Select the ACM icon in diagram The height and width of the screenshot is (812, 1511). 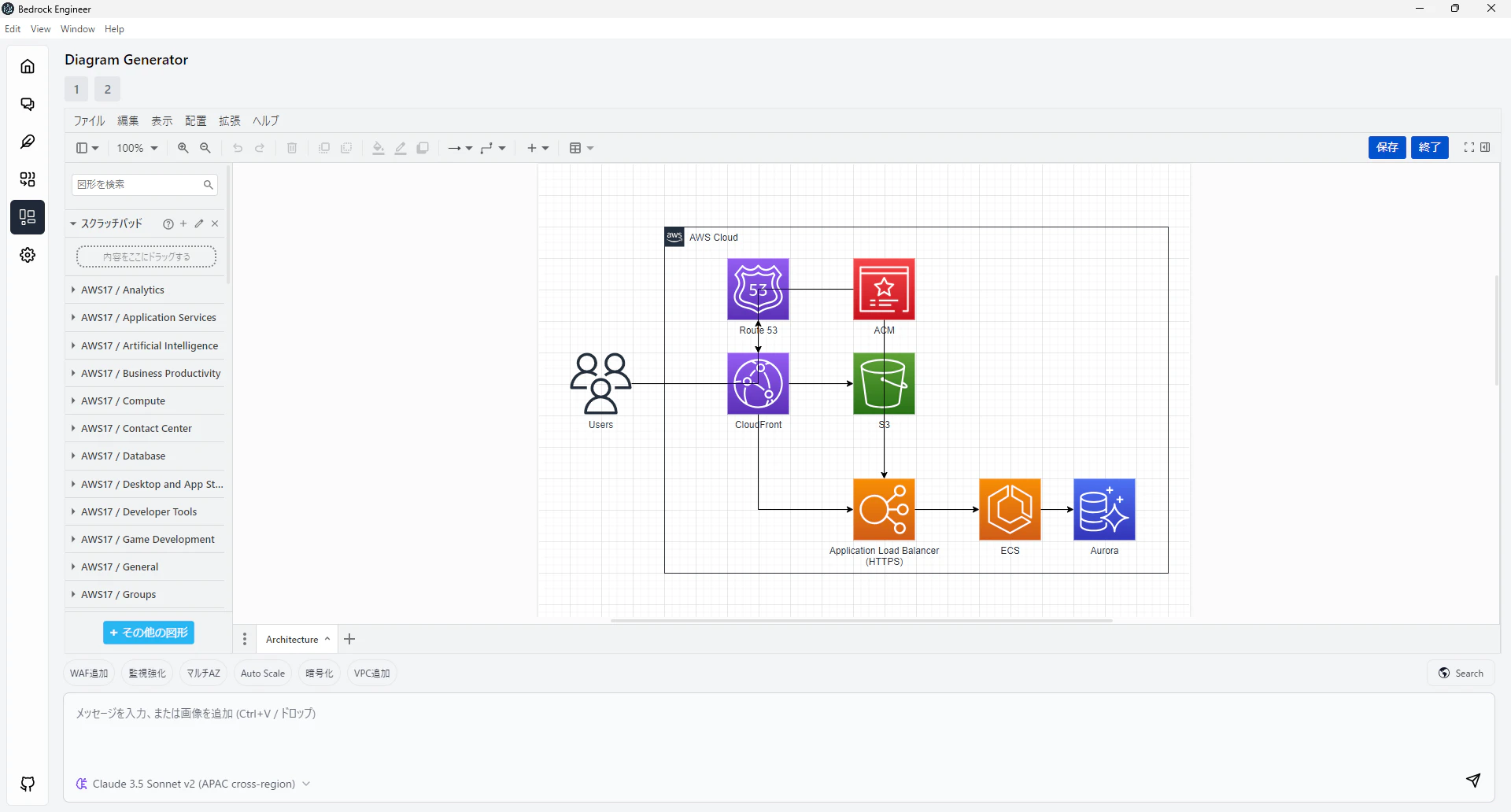[x=884, y=290]
